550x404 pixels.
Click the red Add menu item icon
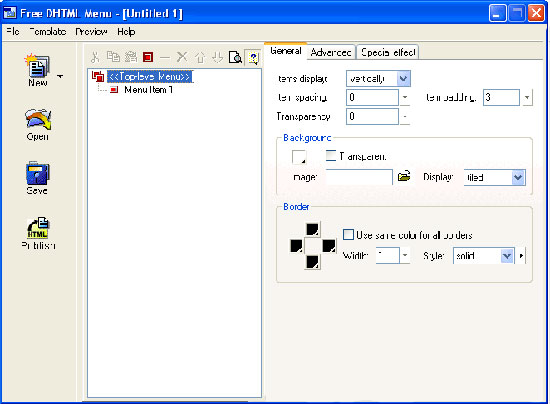(148, 57)
